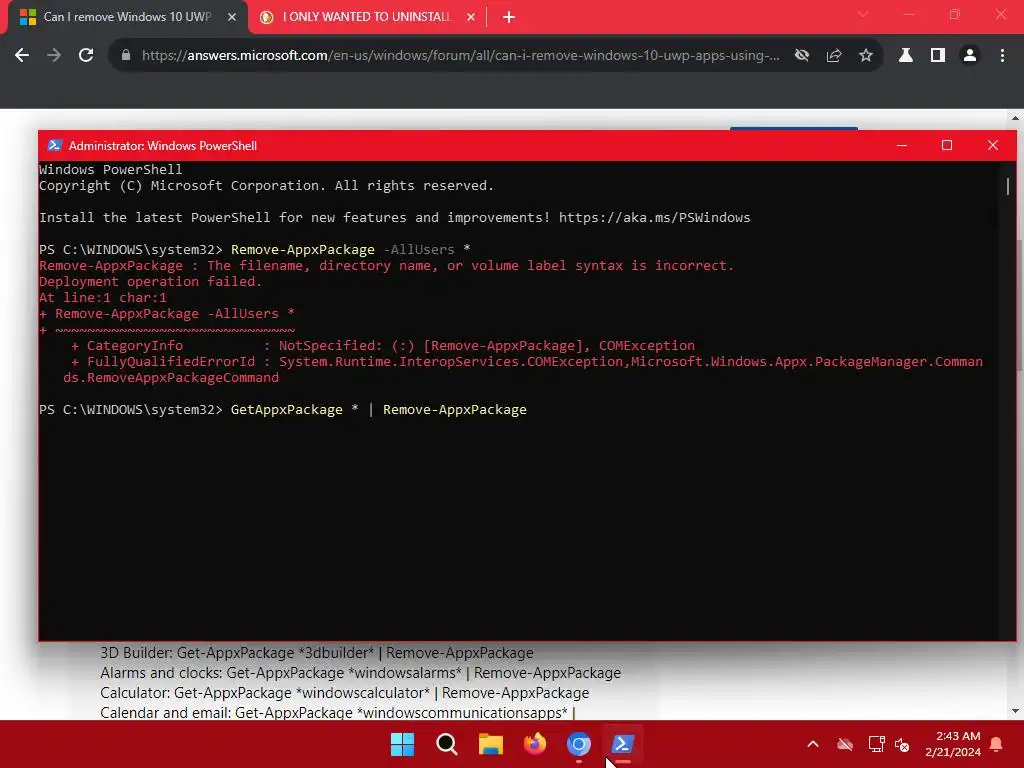Click the PowerShell vertical scrollbar thumb

click(x=1008, y=186)
